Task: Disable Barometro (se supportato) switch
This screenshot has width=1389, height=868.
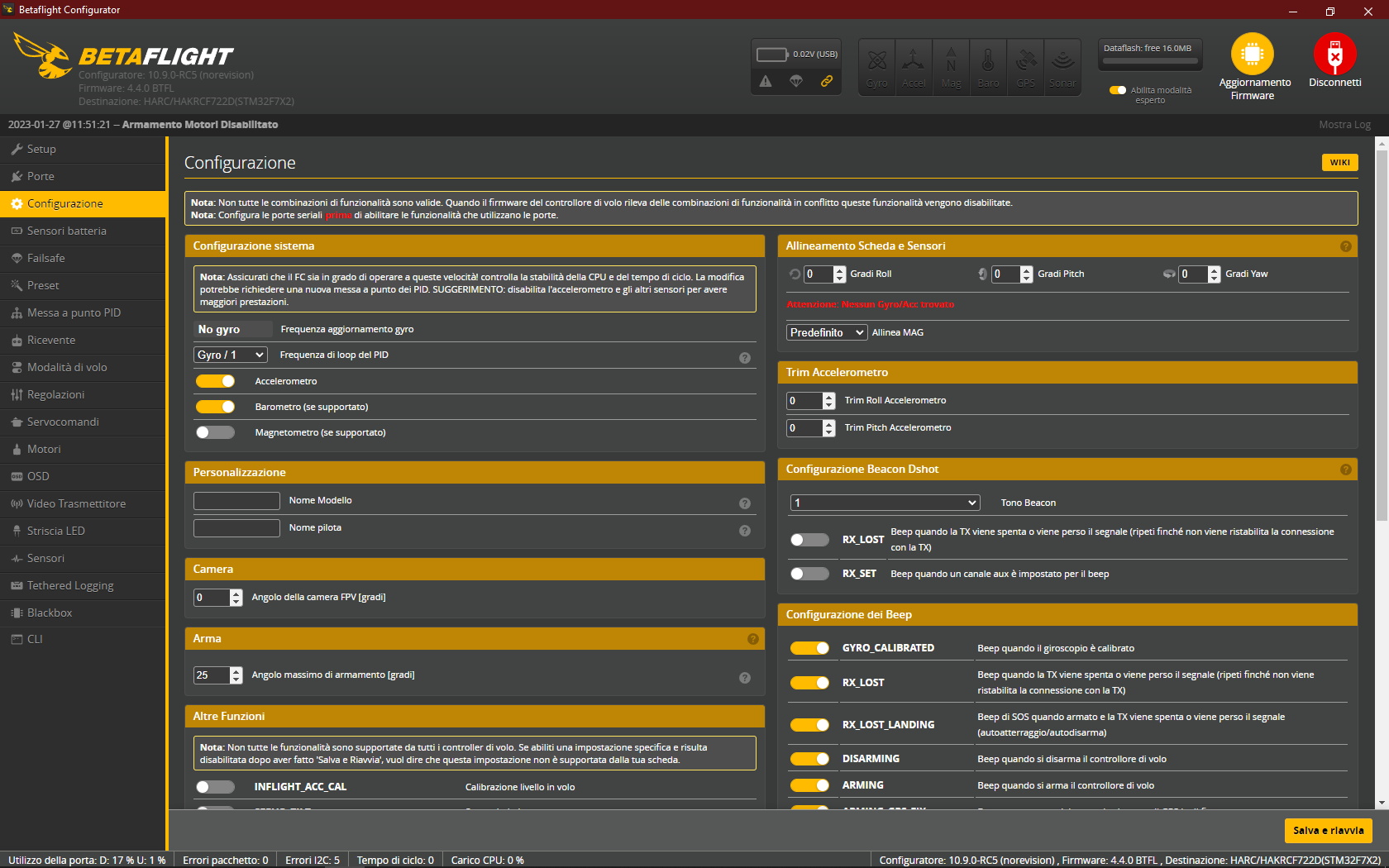Action: [215, 407]
